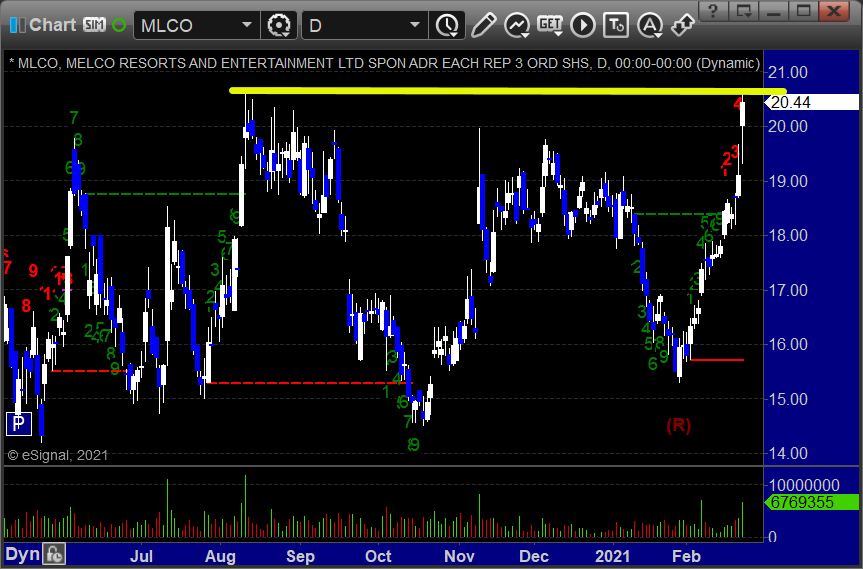
Task: Click the 21.00 price axis label
Action: [788, 72]
